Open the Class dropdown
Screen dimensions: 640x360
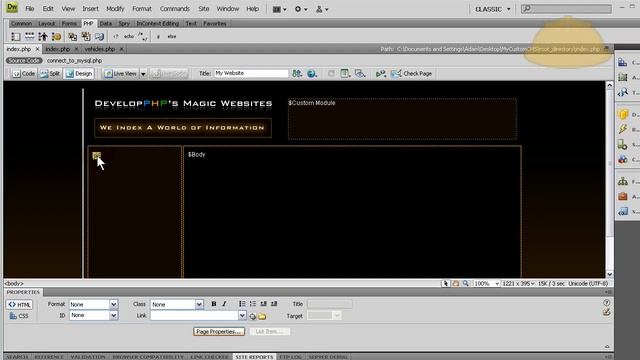click(x=177, y=304)
